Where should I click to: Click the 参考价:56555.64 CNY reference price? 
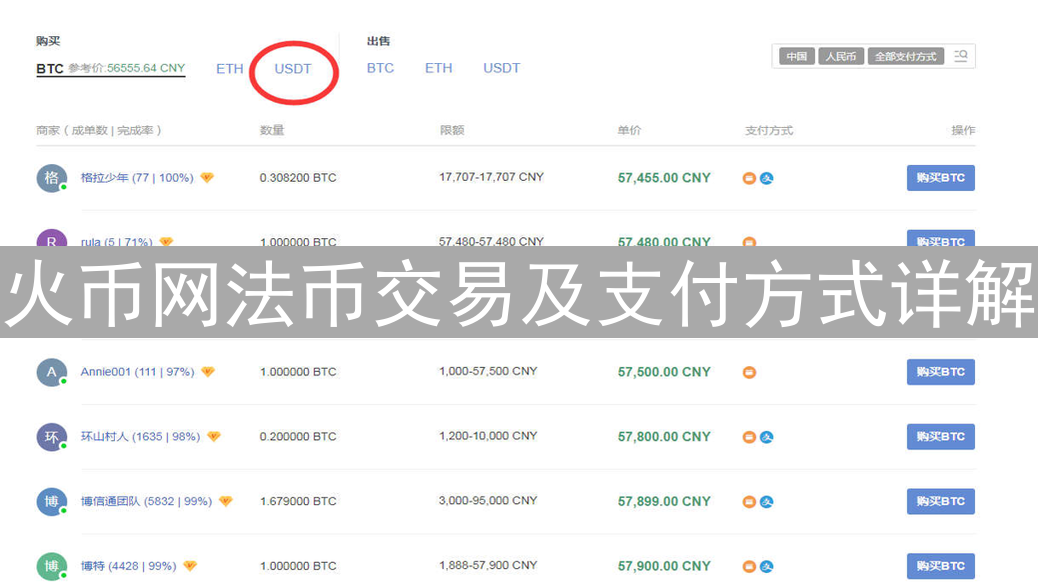coord(126,68)
